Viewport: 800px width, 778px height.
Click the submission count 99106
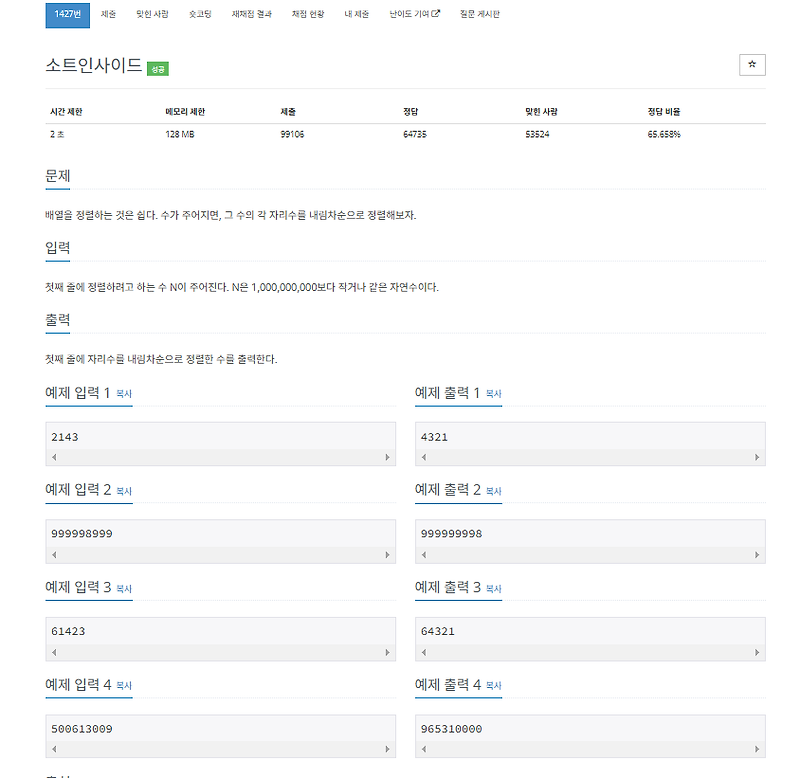292,134
